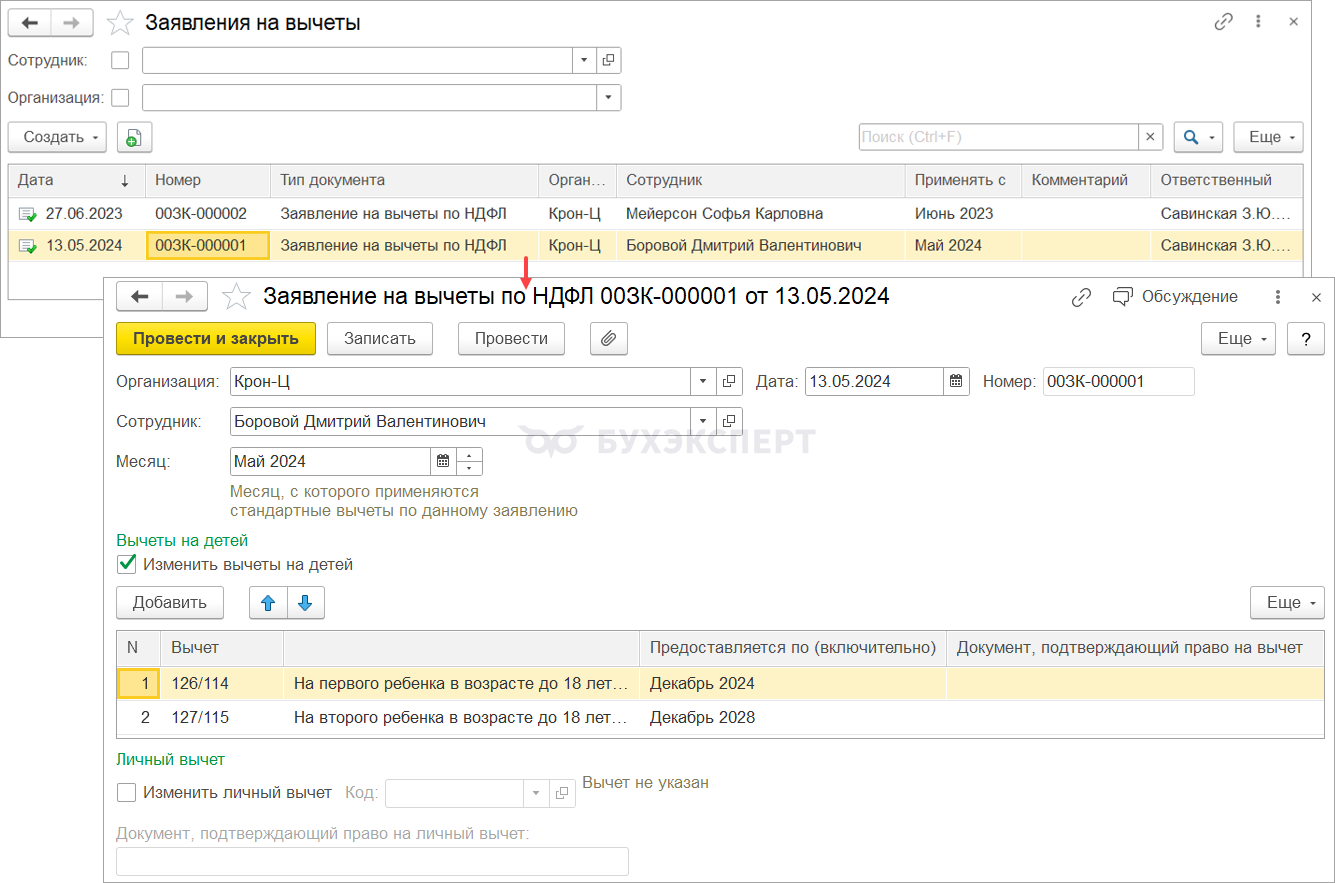Uncheck Изменить вычеты на детей
The width and height of the screenshot is (1335, 883).
coord(127,564)
